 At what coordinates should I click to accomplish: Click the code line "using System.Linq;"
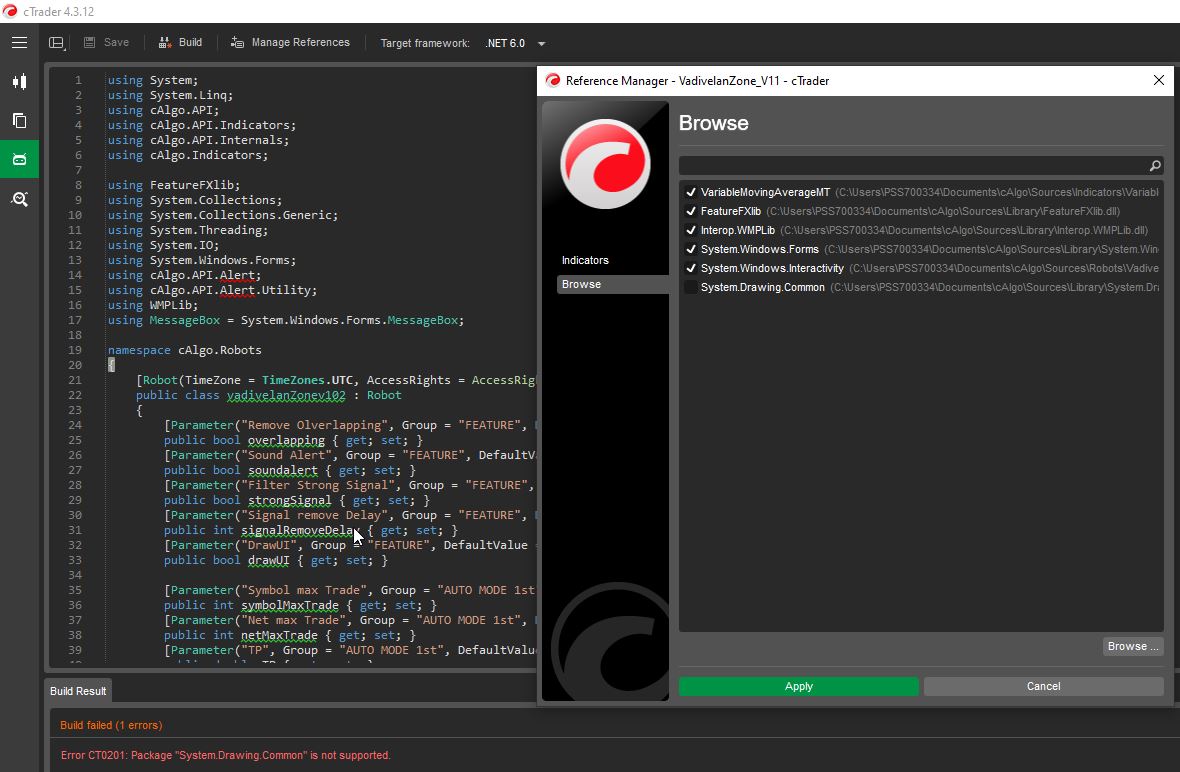[x=170, y=95]
